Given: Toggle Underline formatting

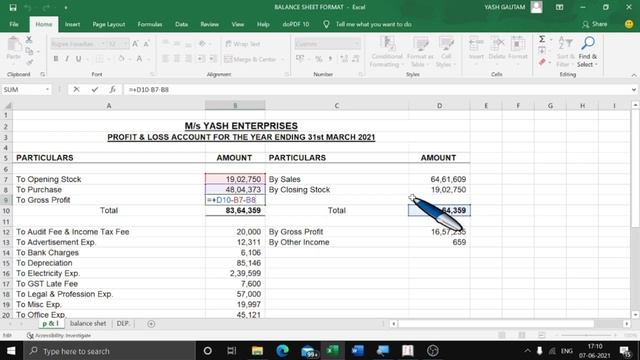Looking at the screenshot, I should [78, 59].
